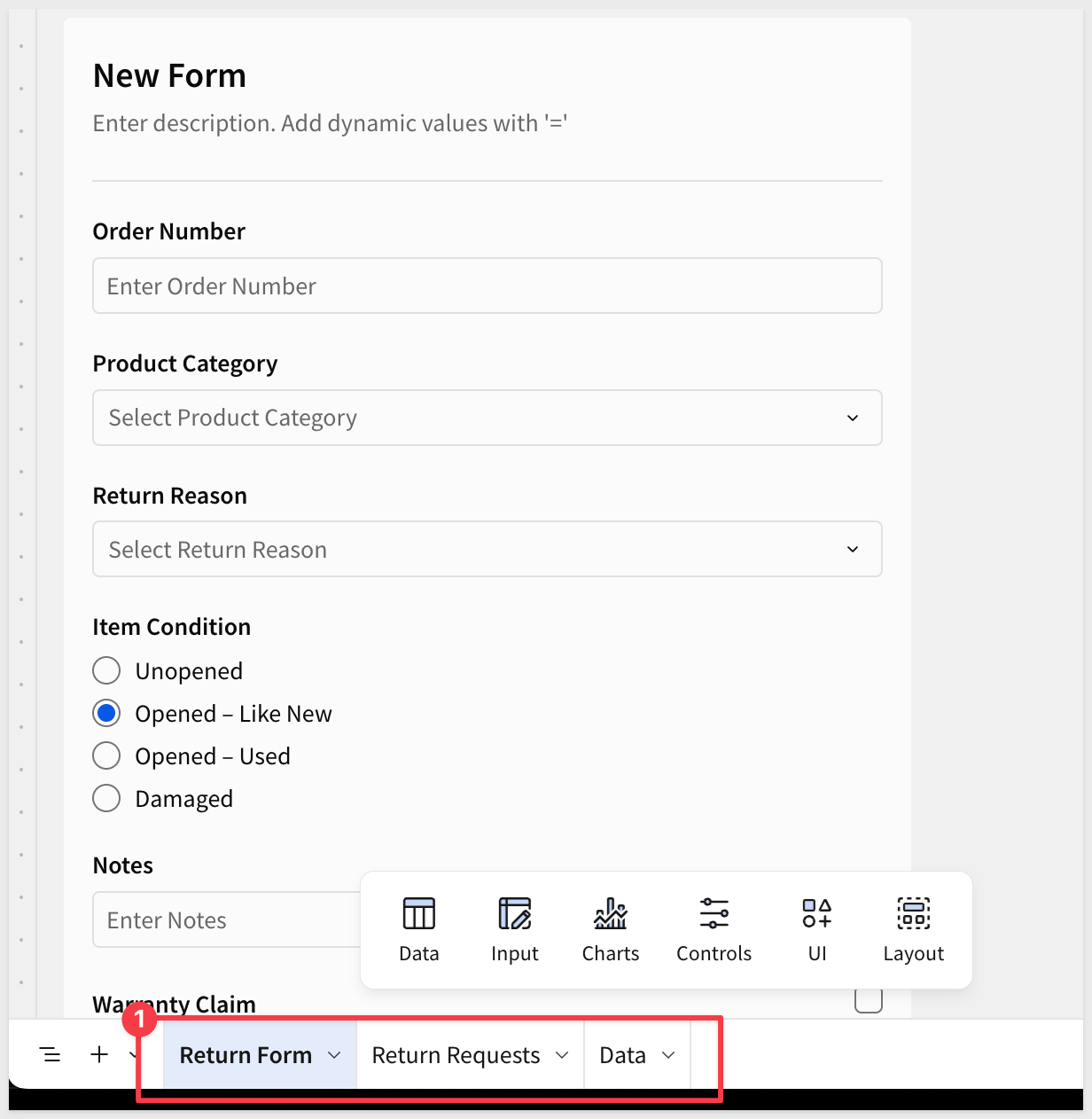The height and width of the screenshot is (1119, 1092).
Task: Open the Return Form tab chevron menu
Action: point(334,1055)
